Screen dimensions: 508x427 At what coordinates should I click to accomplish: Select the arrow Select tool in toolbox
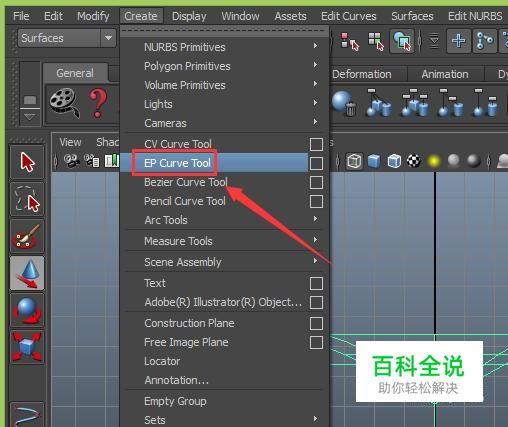[x=27, y=162]
